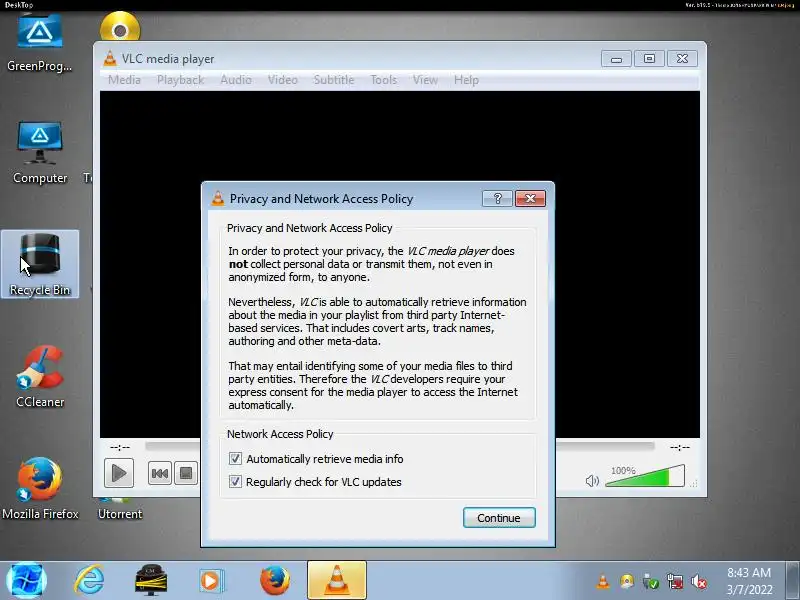
Task: Open the Windows Start menu
Action: coord(27,581)
